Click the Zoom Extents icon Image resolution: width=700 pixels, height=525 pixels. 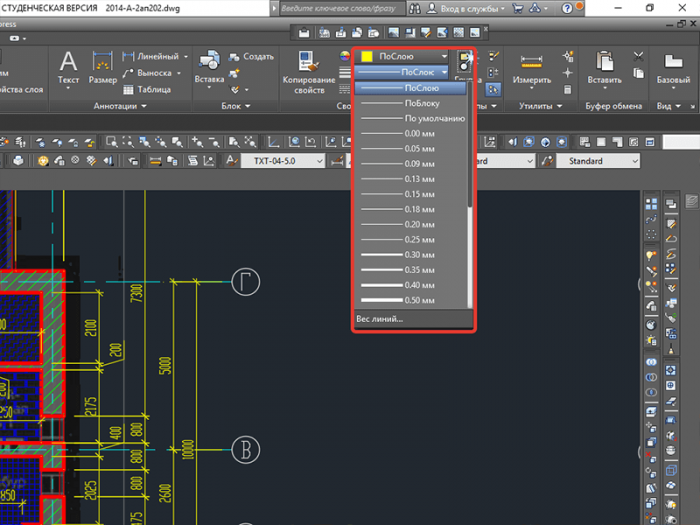[250, 142]
